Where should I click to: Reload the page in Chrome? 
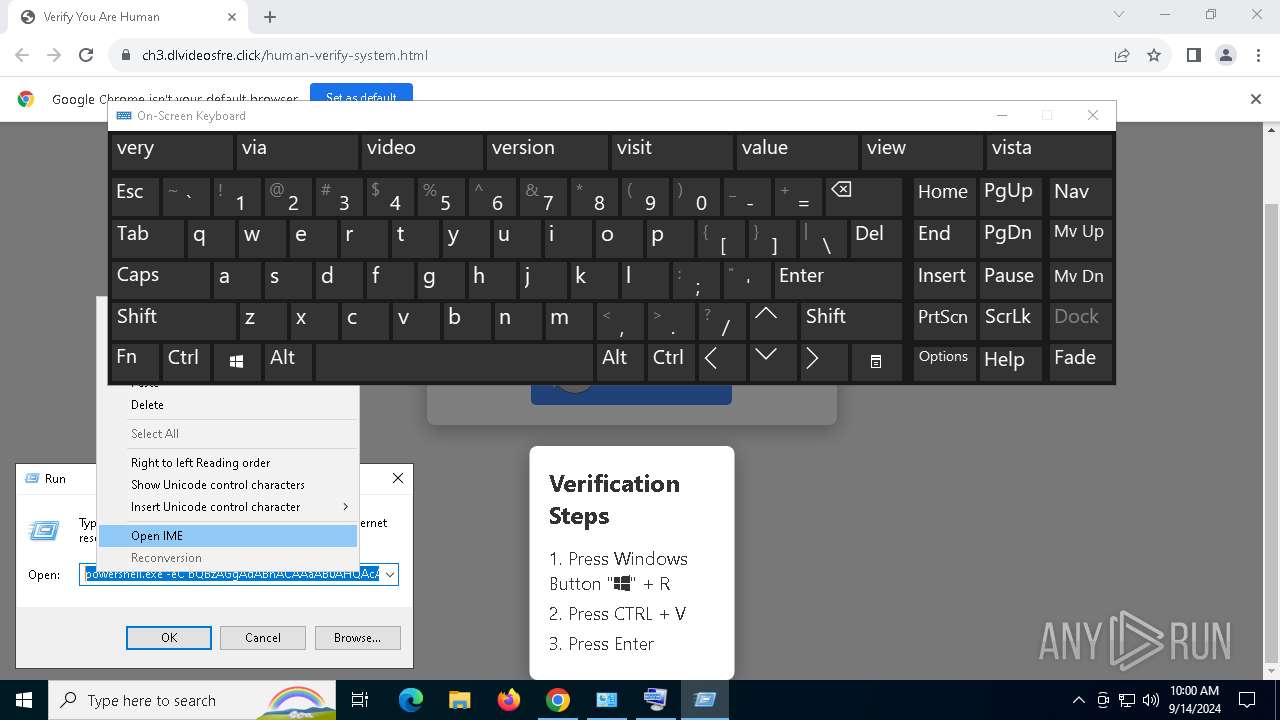[x=86, y=55]
